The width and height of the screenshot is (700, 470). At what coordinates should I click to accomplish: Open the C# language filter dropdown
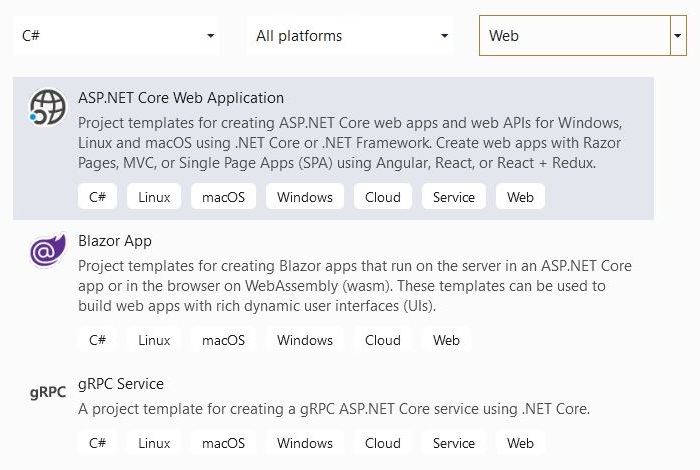[116, 36]
